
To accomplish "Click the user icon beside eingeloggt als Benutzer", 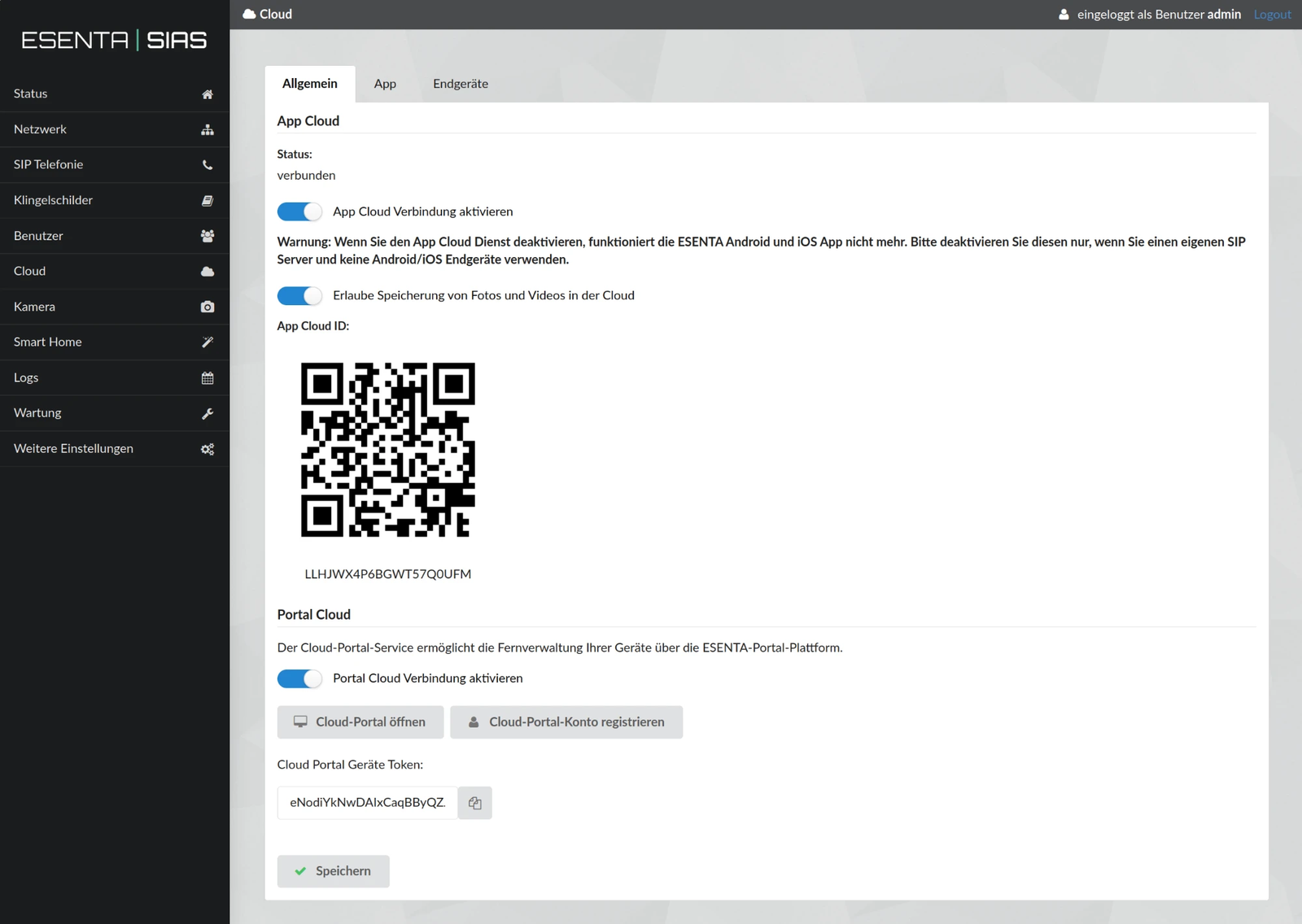I will (1064, 15).
